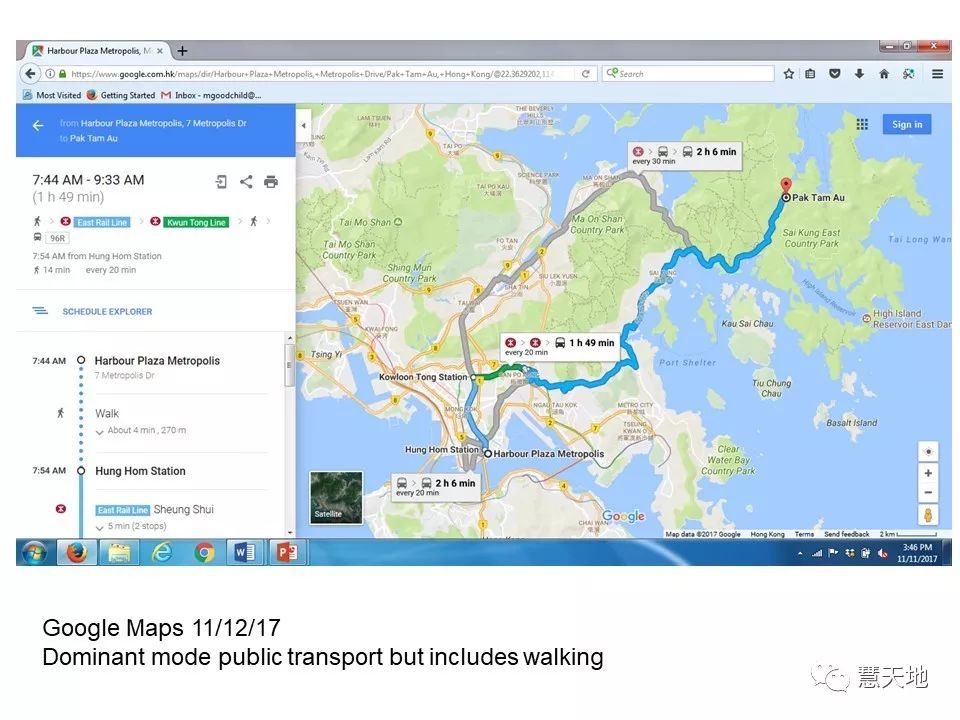Click the Sign in button
The height and width of the screenshot is (720, 960).
coord(906,124)
